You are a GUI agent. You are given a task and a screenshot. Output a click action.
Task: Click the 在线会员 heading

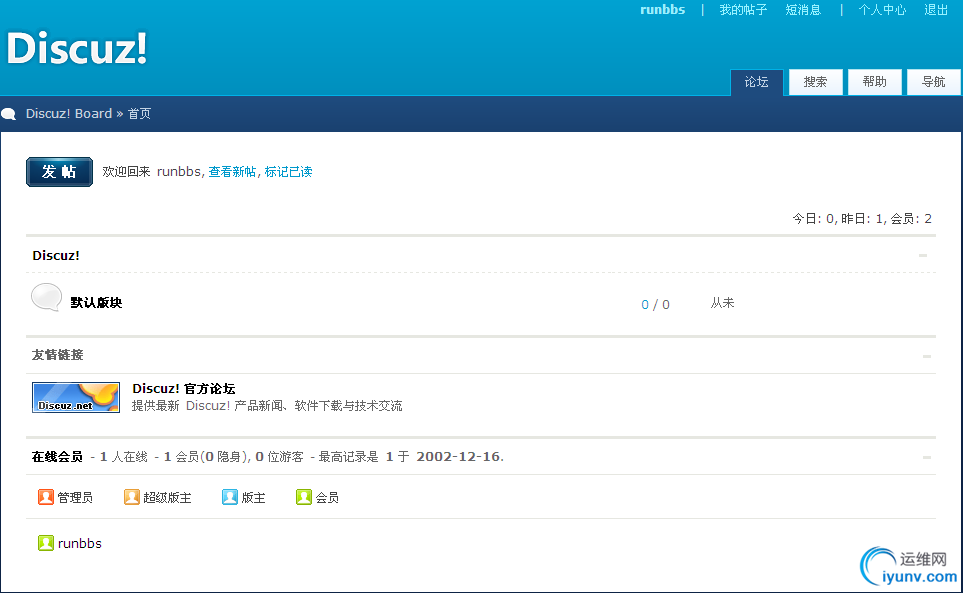click(x=57, y=457)
